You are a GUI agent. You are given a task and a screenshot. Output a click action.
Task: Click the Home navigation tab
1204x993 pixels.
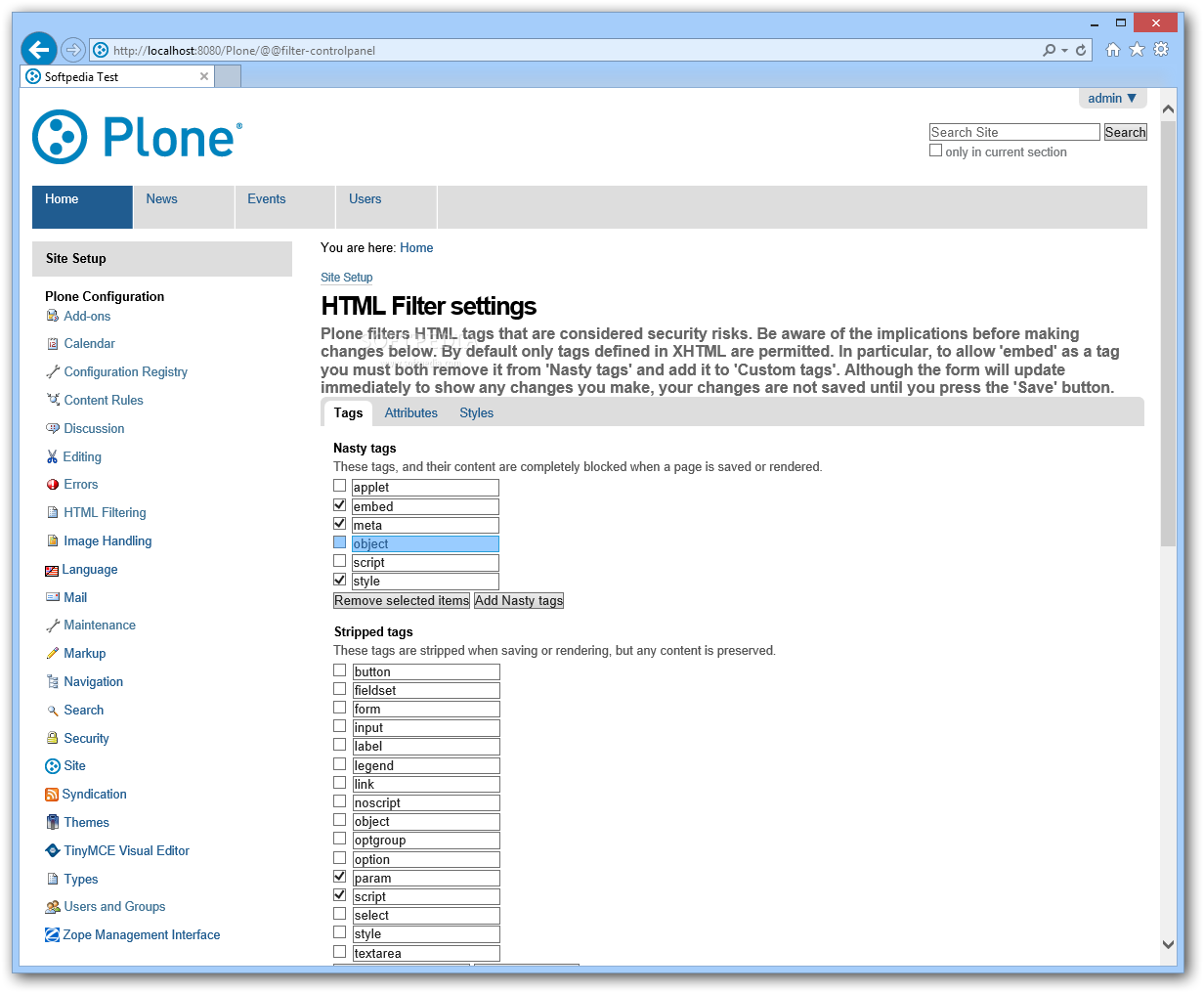click(82, 207)
